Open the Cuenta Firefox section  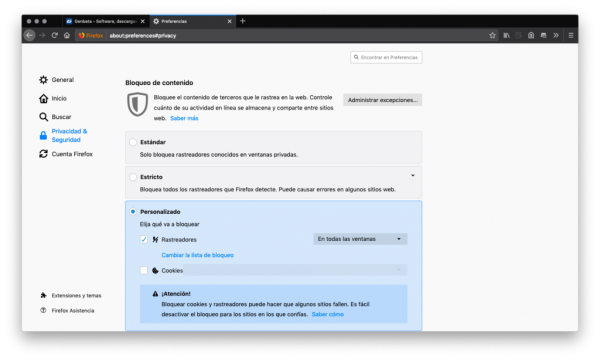click(x=72, y=154)
